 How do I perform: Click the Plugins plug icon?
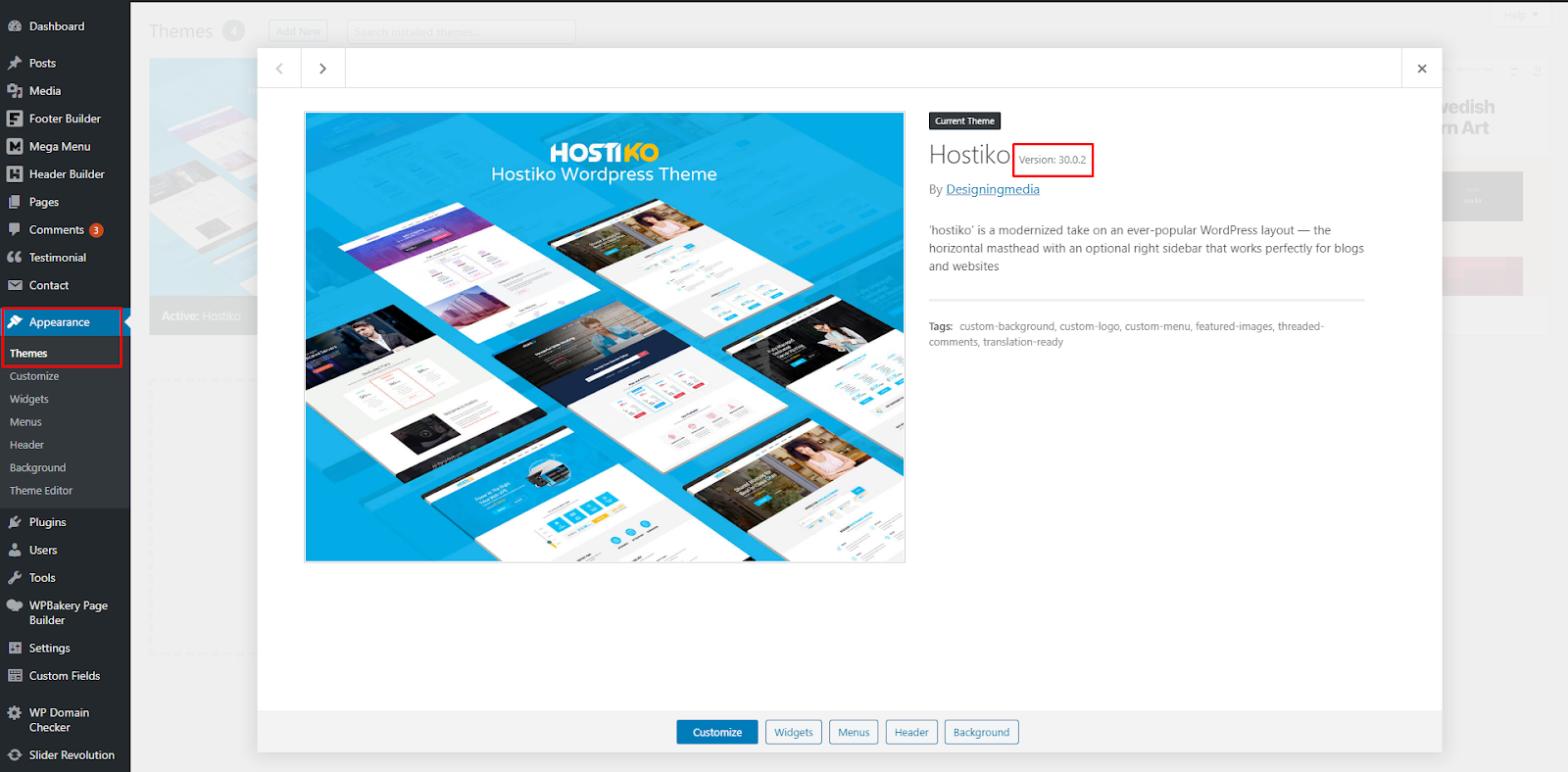15,522
